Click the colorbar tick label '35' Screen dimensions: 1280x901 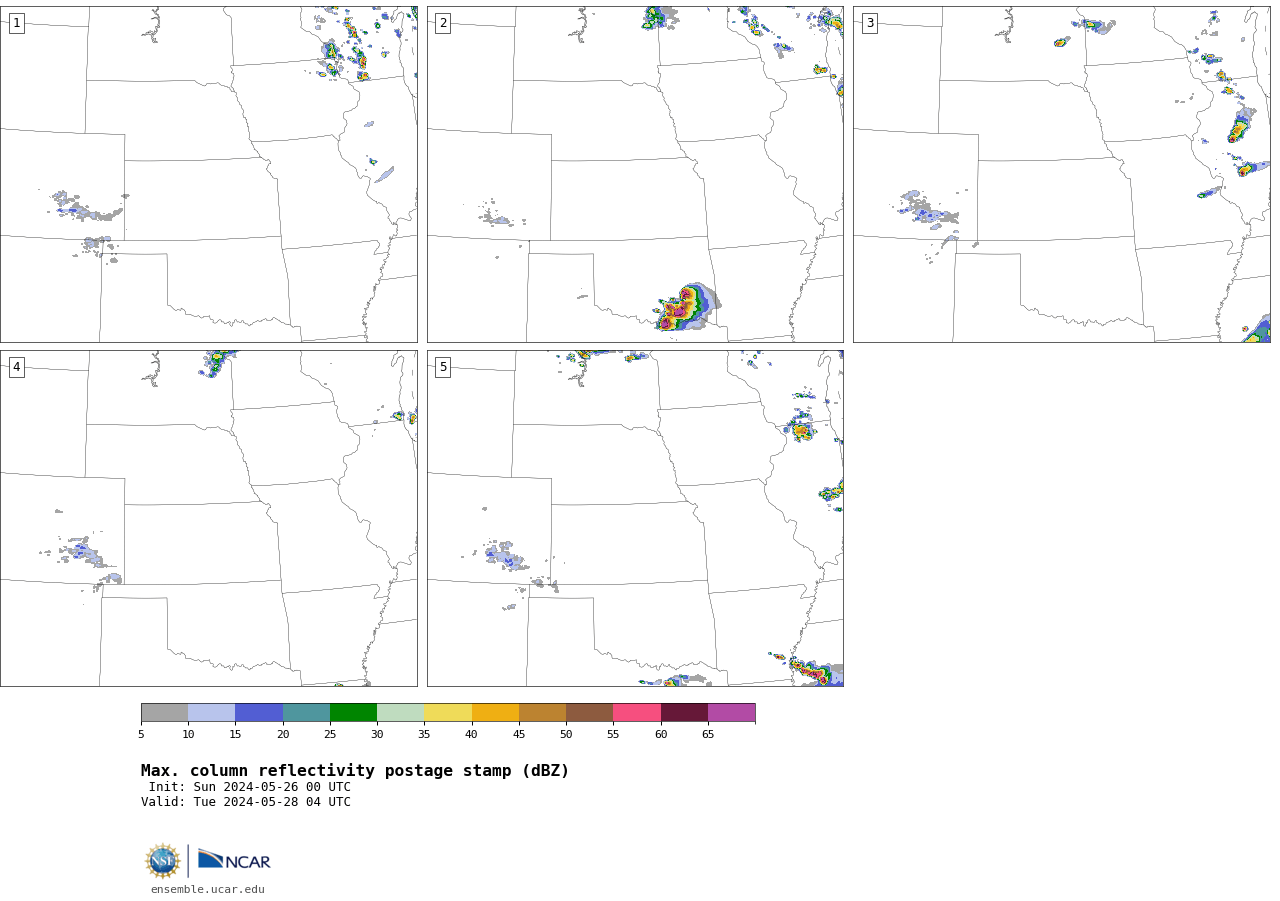(424, 735)
